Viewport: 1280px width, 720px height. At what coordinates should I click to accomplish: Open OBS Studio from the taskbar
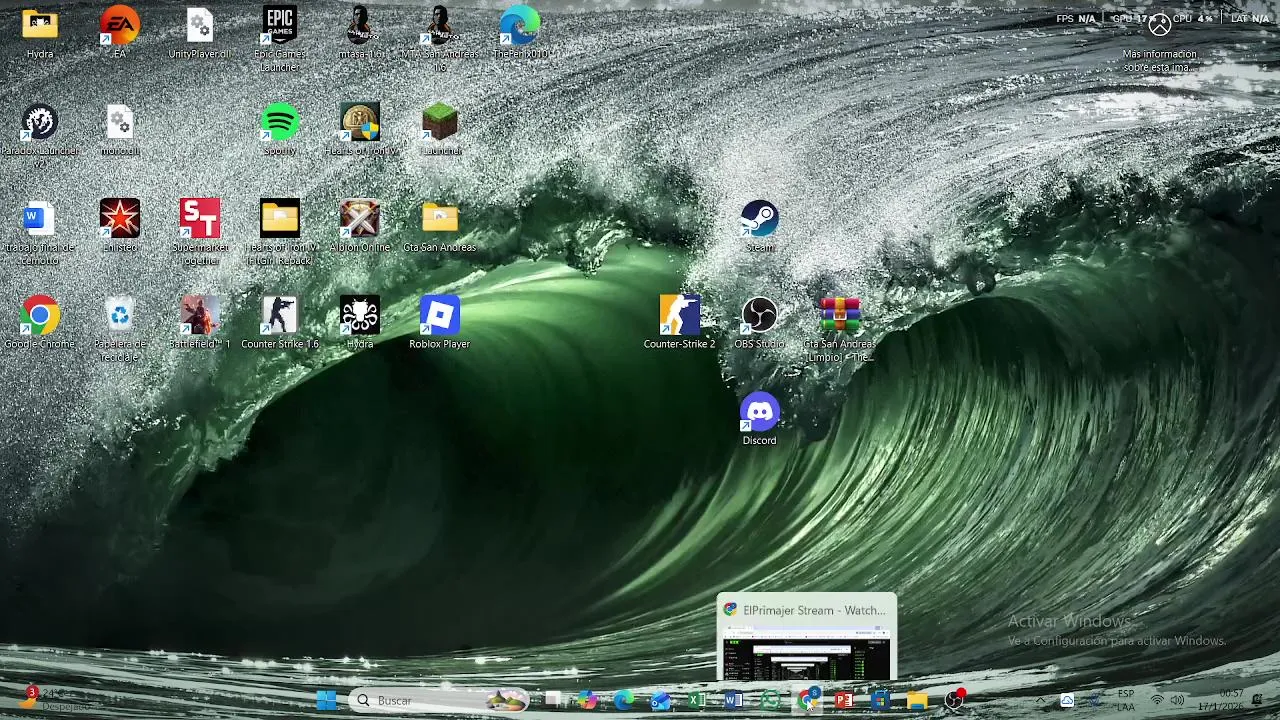pyautogui.click(x=954, y=700)
